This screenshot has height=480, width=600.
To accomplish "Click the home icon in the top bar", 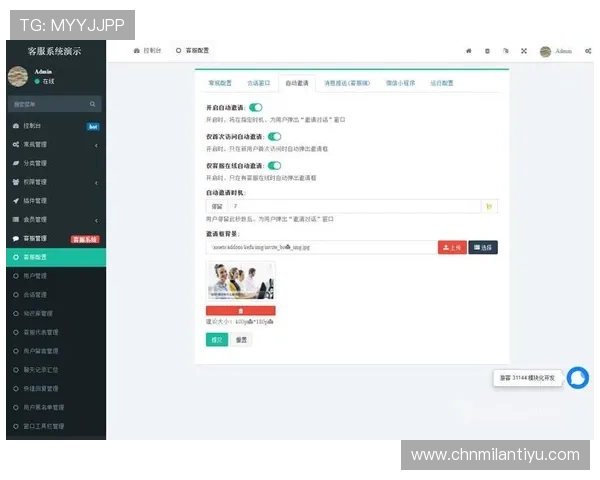I will click(468, 51).
